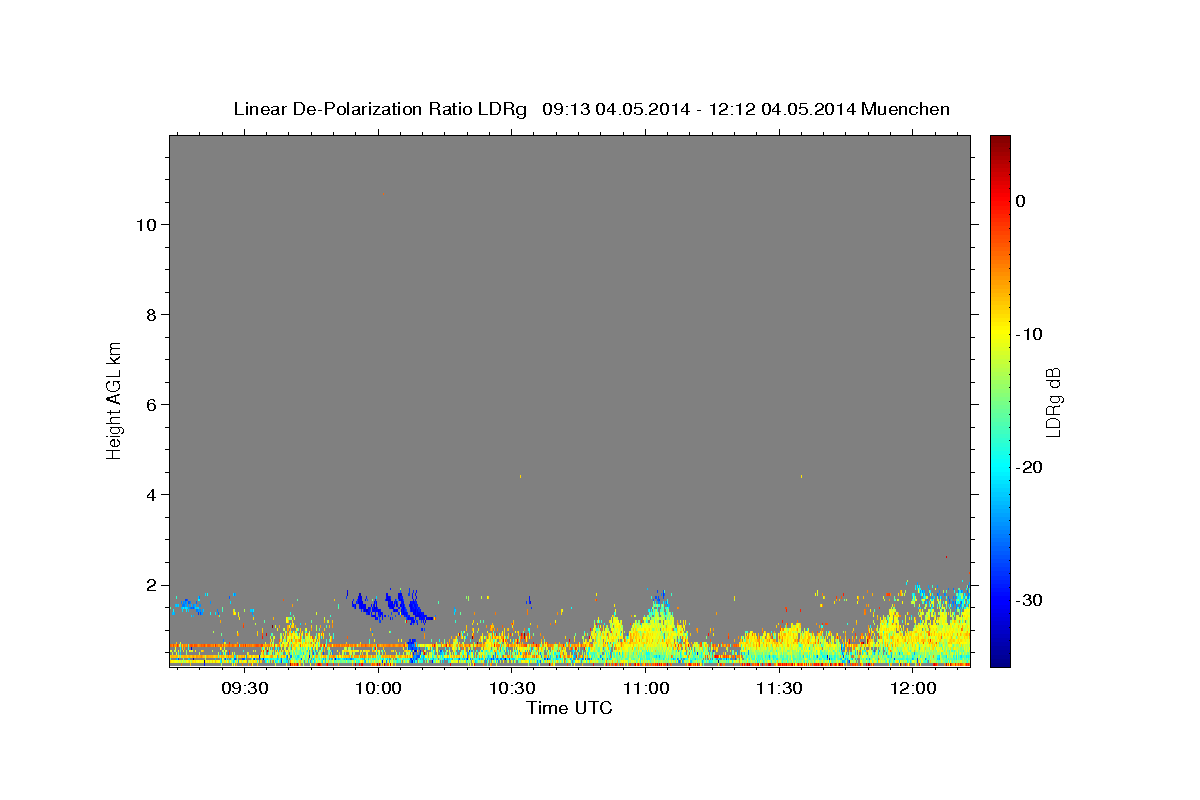1200x800 pixels.
Task: Click the 'Muenchen' location in the title
Action: click(906, 109)
